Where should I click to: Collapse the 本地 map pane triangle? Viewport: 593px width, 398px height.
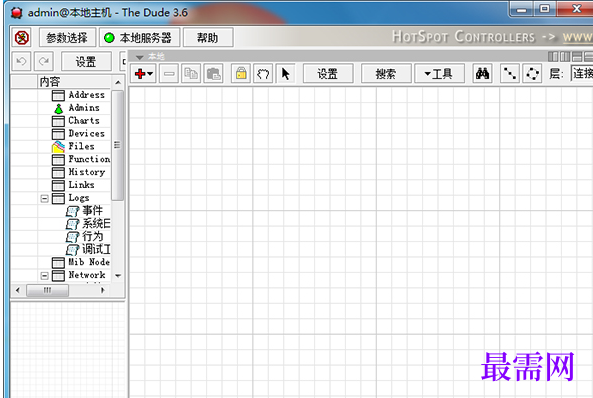140,57
